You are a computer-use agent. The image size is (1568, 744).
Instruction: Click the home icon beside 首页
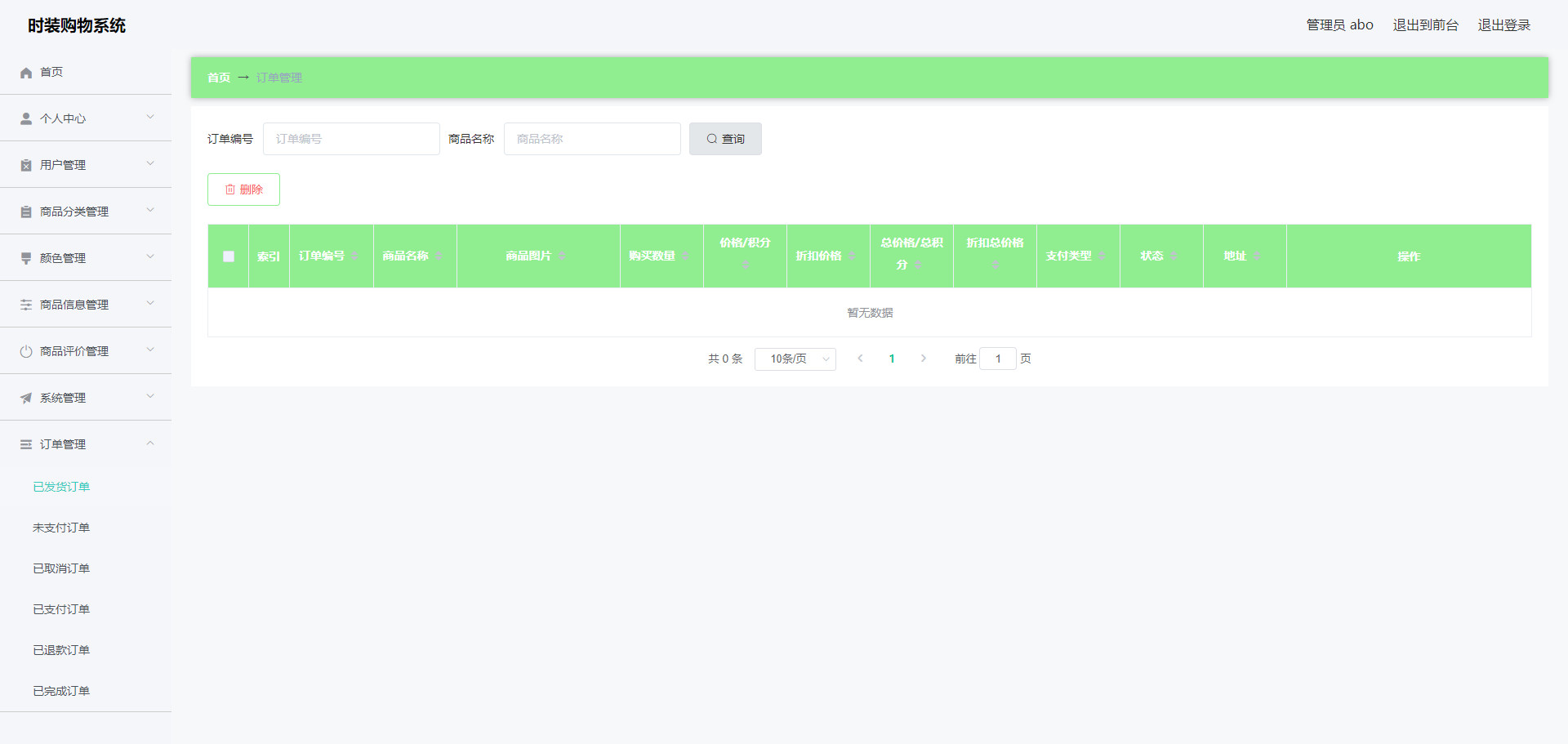tap(26, 73)
